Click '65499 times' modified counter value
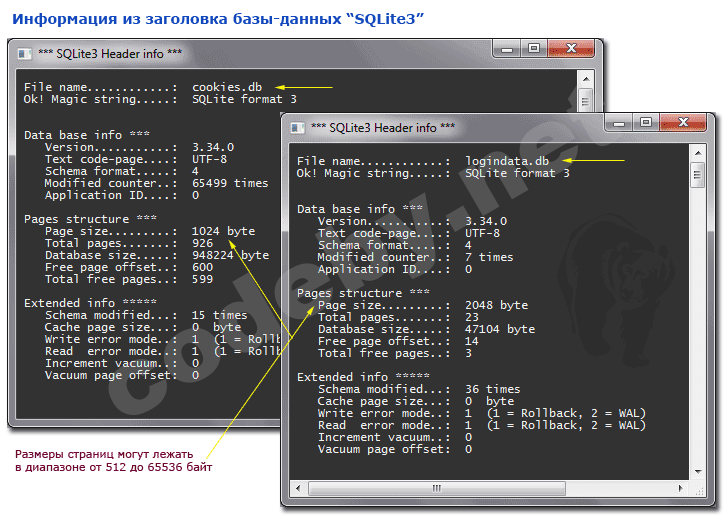The image size is (724, 516). [230, 183]
